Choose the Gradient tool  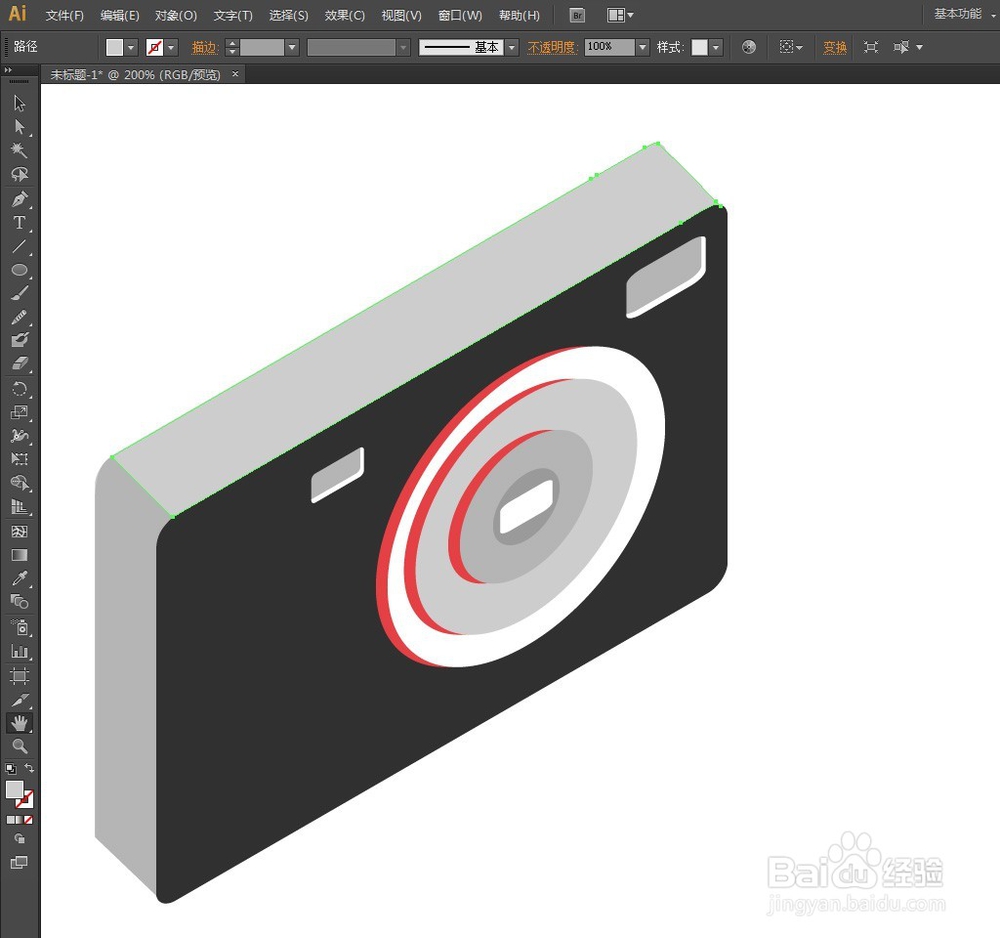coord(19,555)
